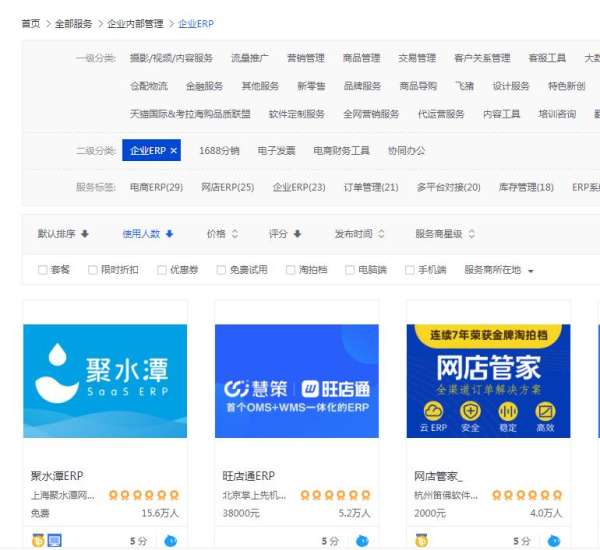
Task: Sort listings by 评分
Action: (x=285, y=233)
